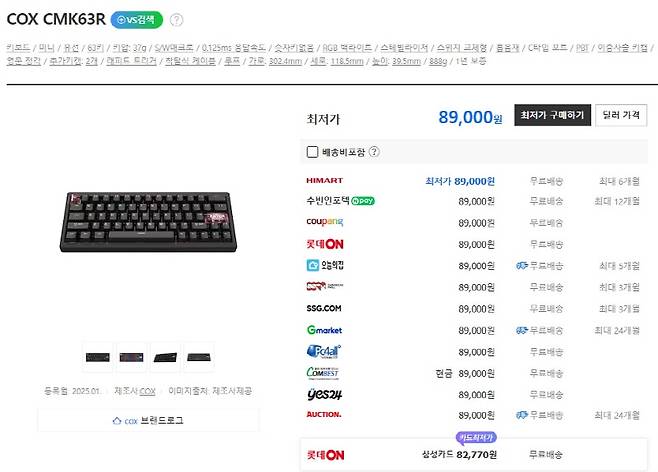658x472 pixels.
Task: Select the AUCTION seller logo
Action: (x=324, y=415)
